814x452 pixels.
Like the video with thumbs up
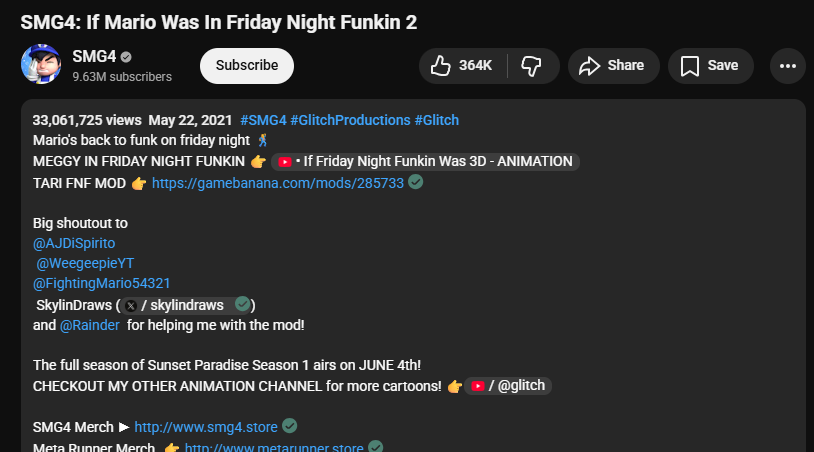[462, 66]
